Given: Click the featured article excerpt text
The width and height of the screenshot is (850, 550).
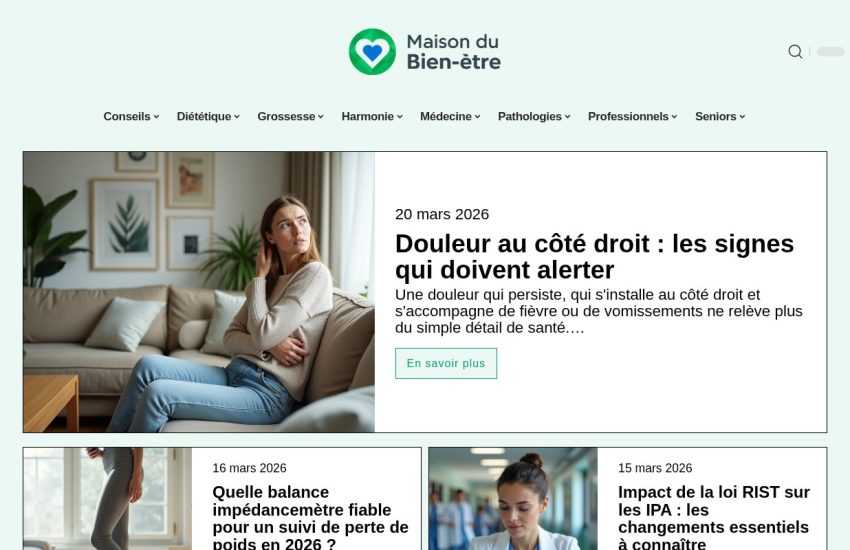Looking at the screenshot, I should [598, 312].
